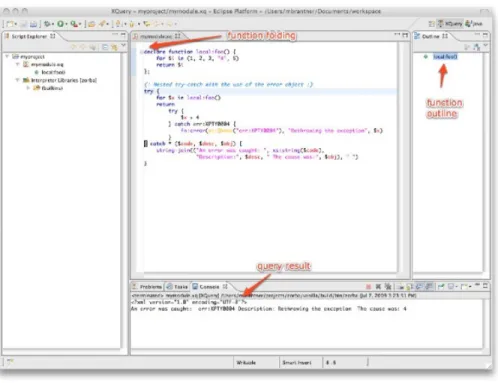Image resolution: width=498 pixels, height=383 pixels.
Task: Minimize the Console view
Action: pos(477,285)
